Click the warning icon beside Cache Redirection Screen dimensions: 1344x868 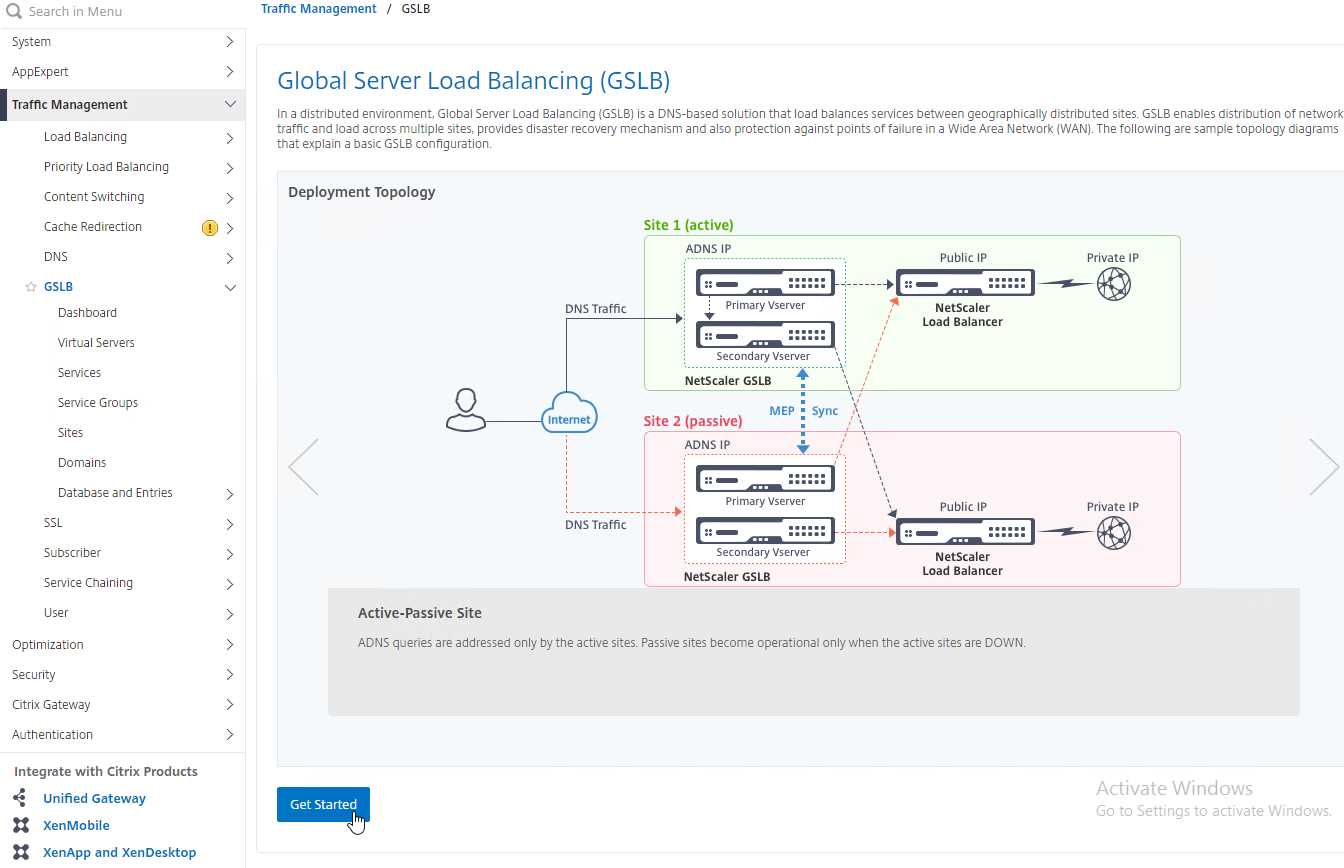[x=209, y=228]
